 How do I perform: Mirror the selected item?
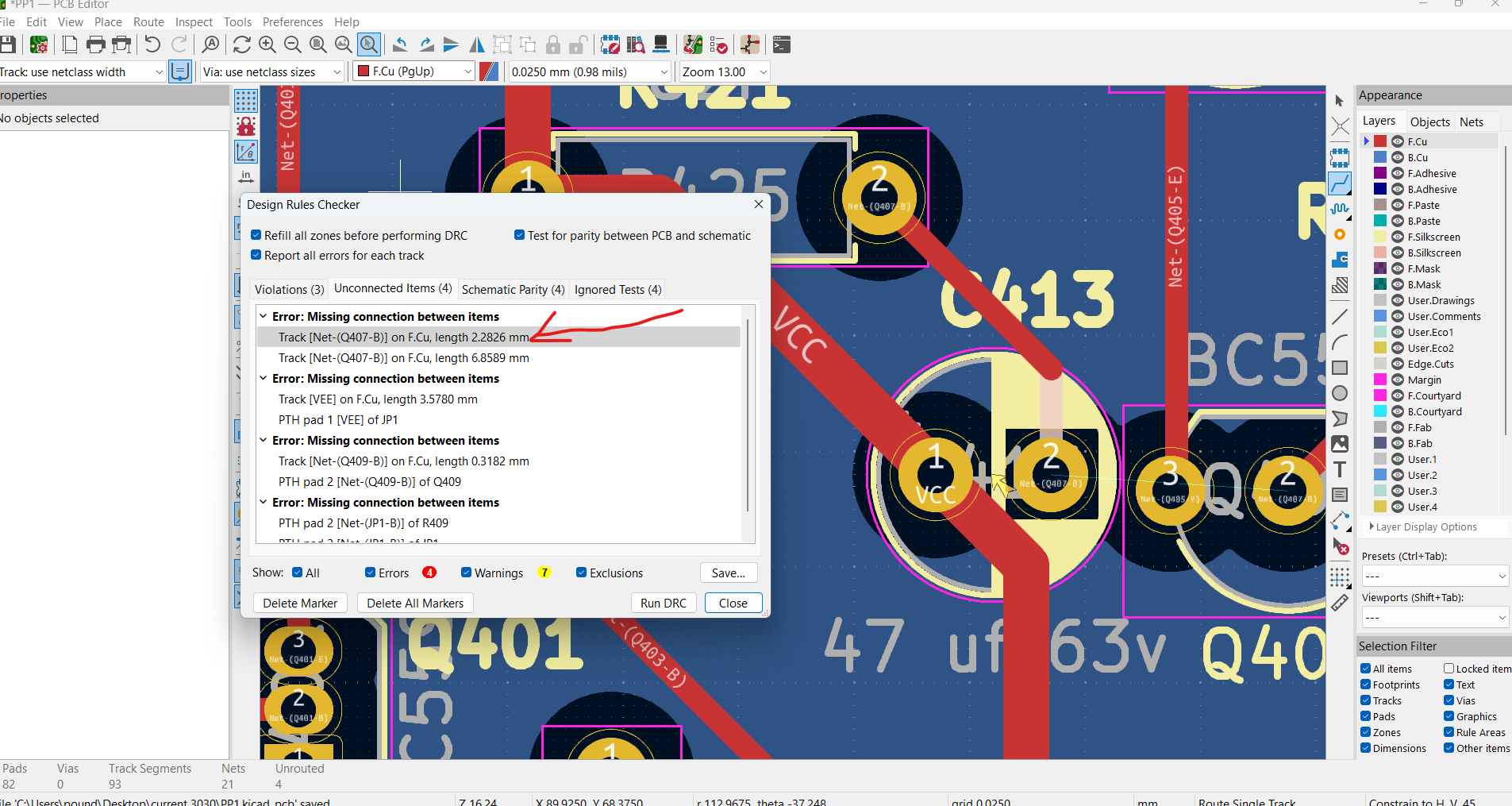pos(477,44)
